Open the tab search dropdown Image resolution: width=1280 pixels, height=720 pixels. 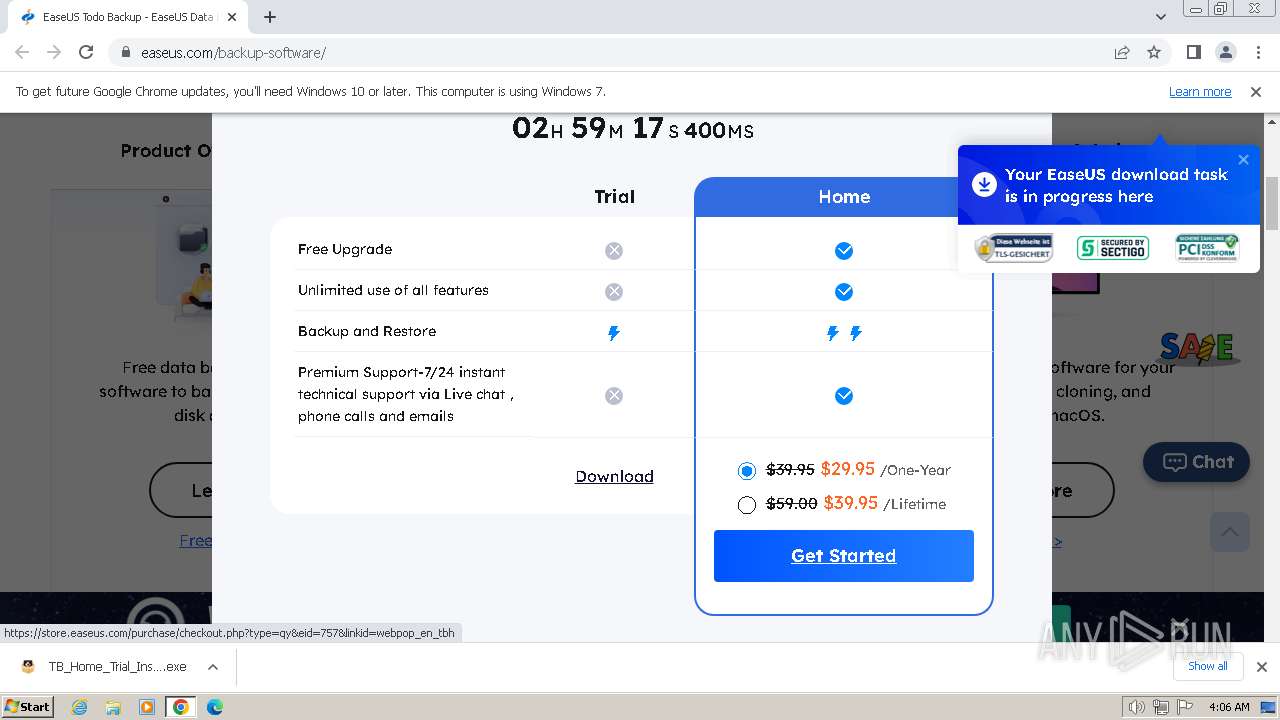point(1160,17)
